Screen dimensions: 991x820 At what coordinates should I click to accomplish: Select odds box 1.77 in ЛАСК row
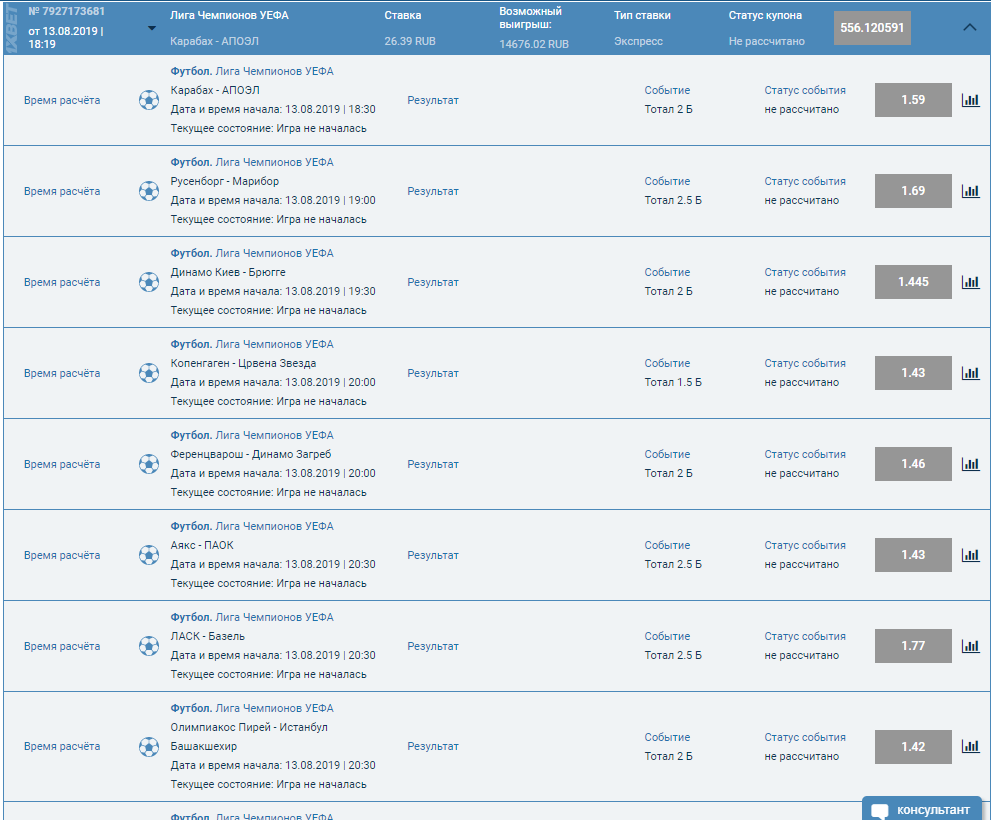pos(912,646)
